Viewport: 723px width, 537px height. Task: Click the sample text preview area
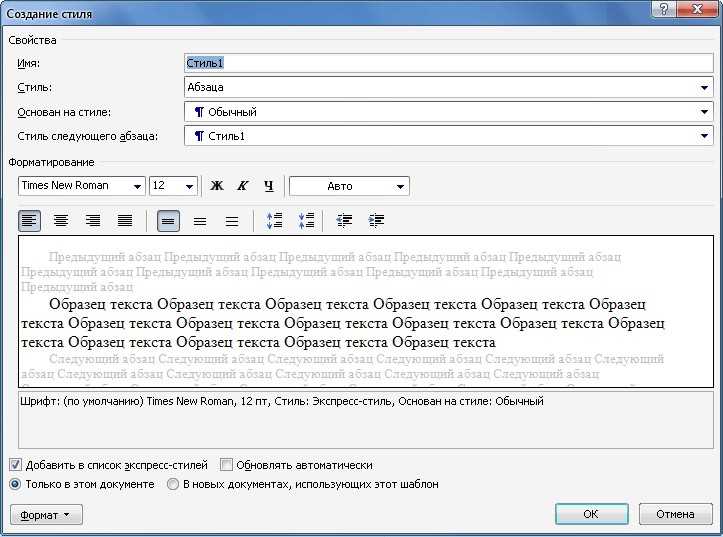coord(366,312)
